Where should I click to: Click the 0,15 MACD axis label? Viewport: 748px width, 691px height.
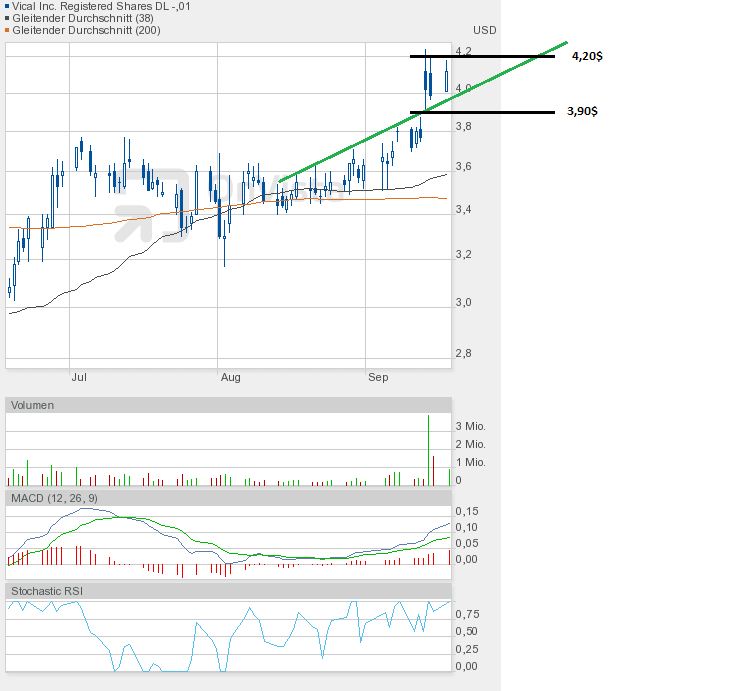click(x=467, y=512)
